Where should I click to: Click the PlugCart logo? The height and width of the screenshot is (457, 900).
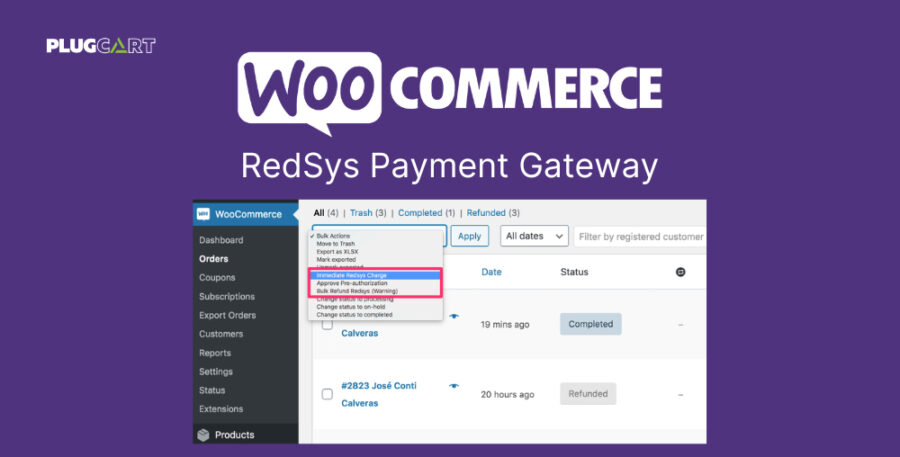tap(101, 45)
